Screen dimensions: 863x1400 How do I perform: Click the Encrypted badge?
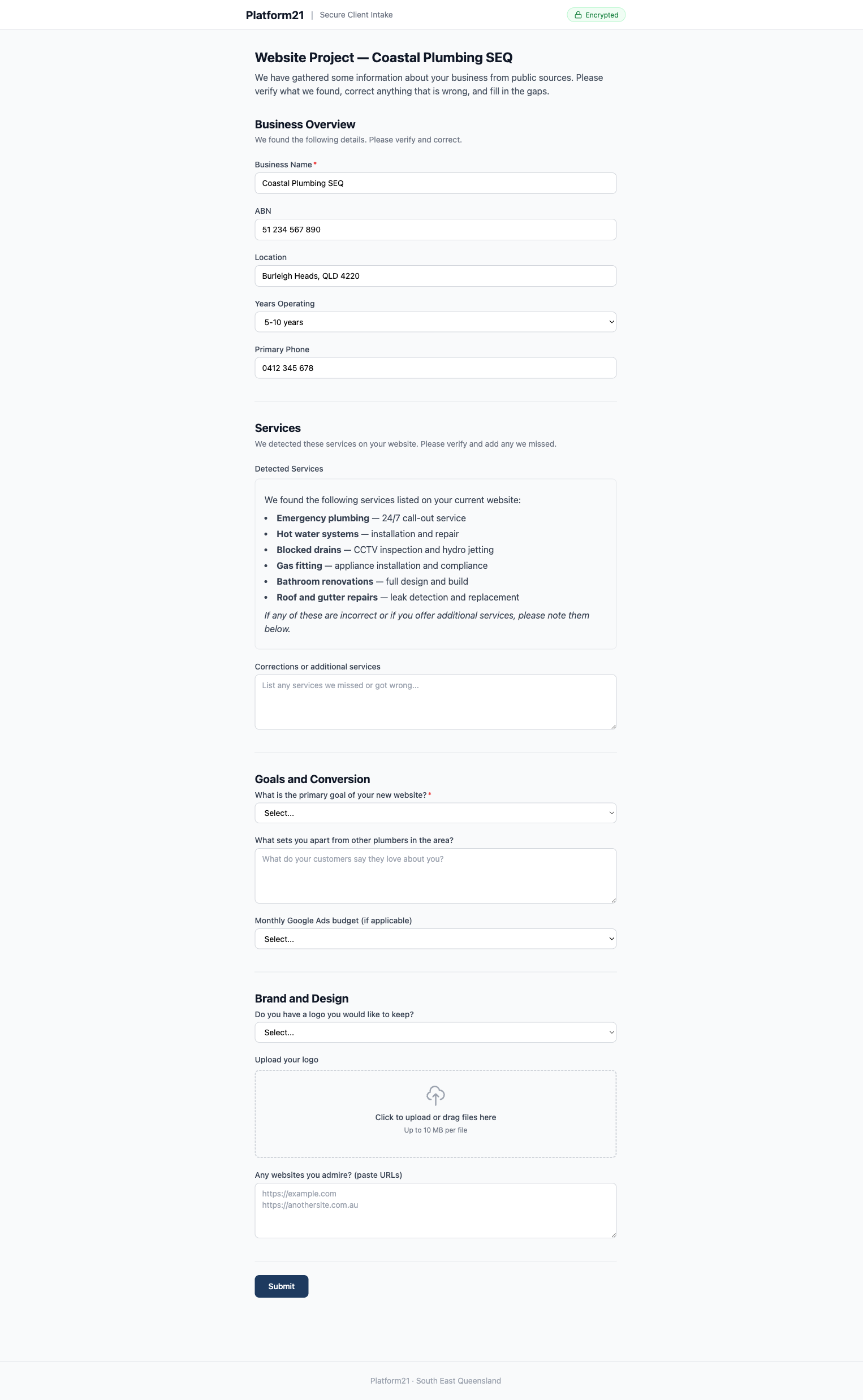[596, 15]
